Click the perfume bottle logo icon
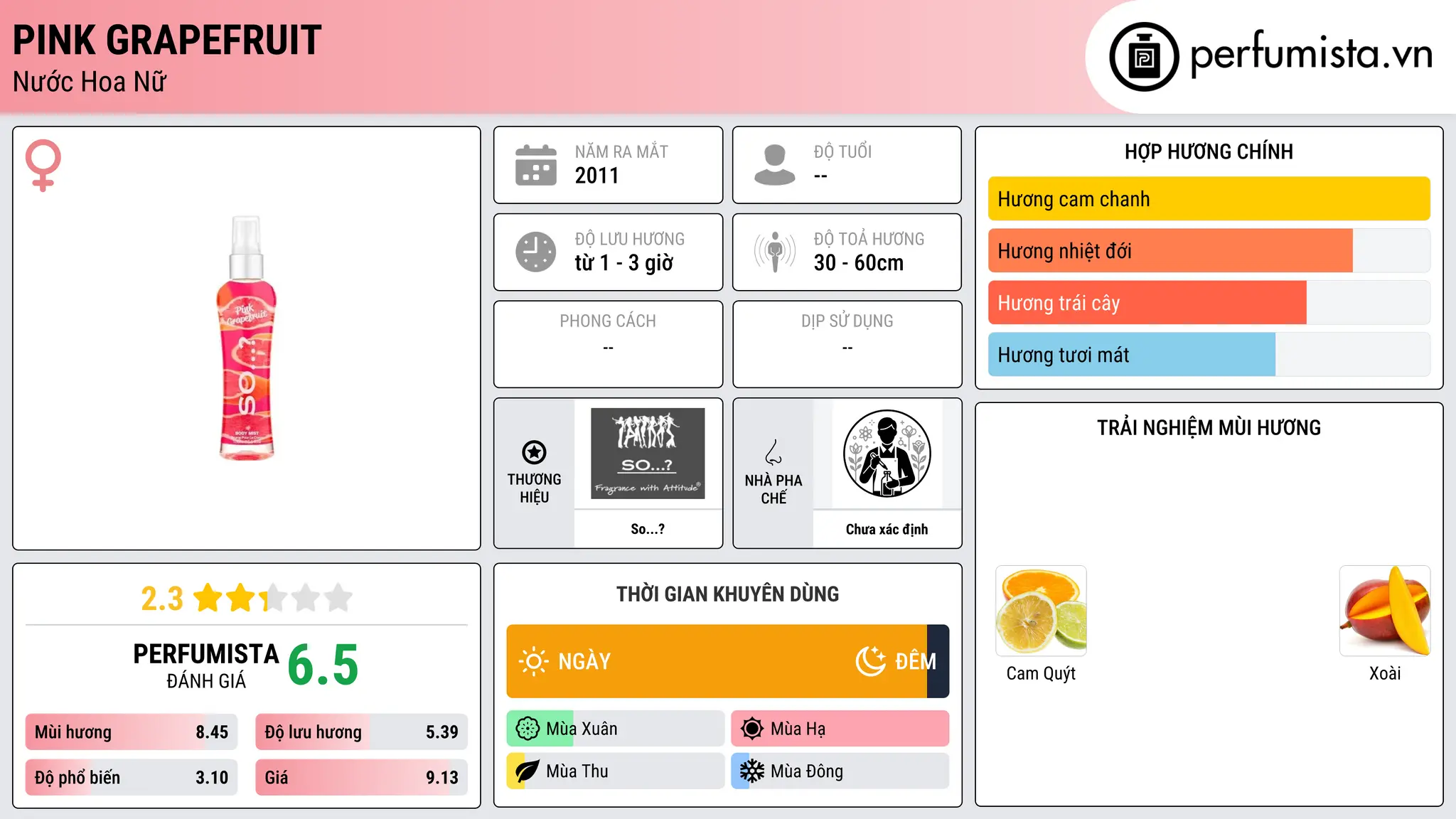 tap(1144, 56)
